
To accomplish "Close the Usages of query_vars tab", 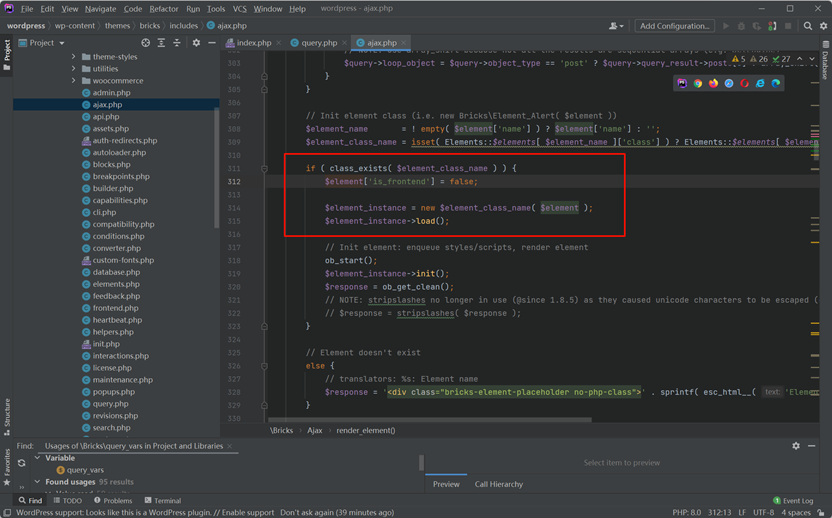I will (x=230, y=446).
